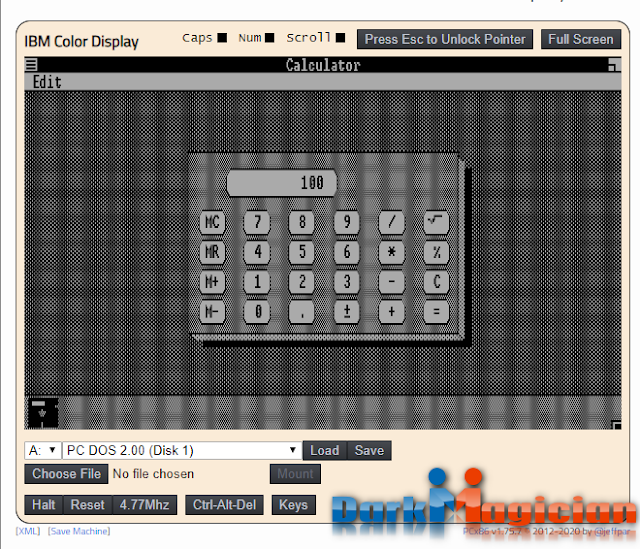The height and width of the screenshot is (549, 640).
Task: Click the Halt button
Action: [44, 505]
